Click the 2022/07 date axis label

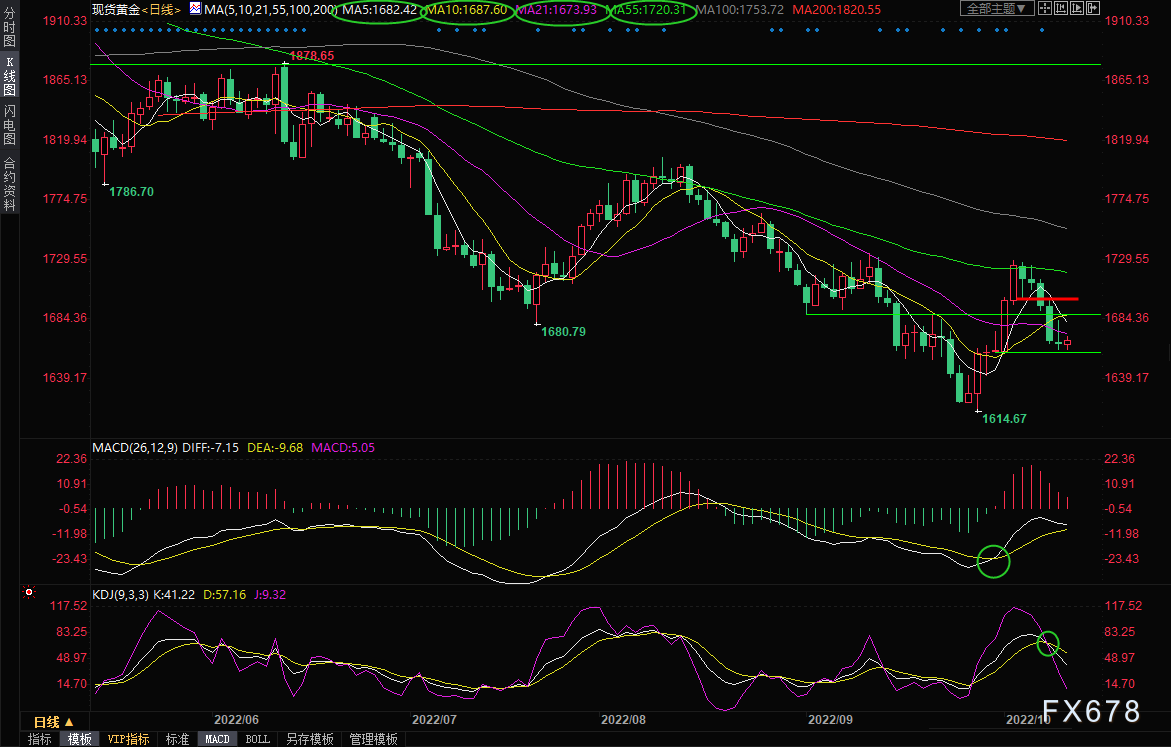[434, 719]
